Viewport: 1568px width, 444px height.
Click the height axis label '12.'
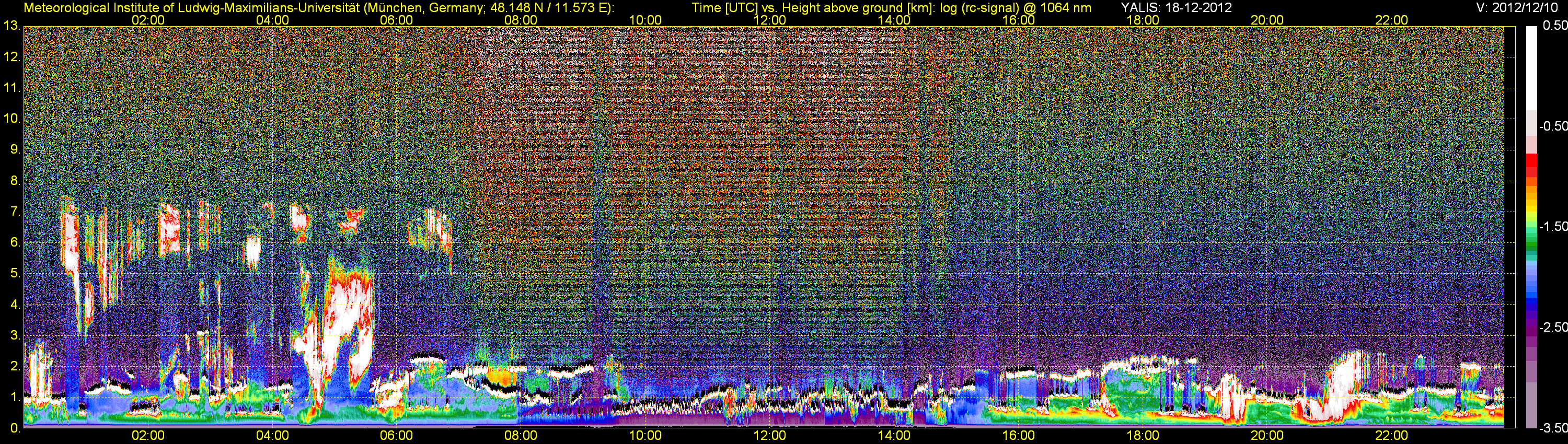pos(11,56)
